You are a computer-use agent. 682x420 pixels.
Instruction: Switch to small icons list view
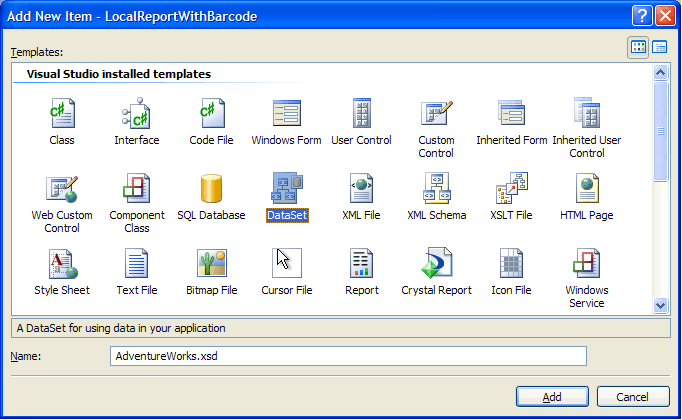(660, 47)
